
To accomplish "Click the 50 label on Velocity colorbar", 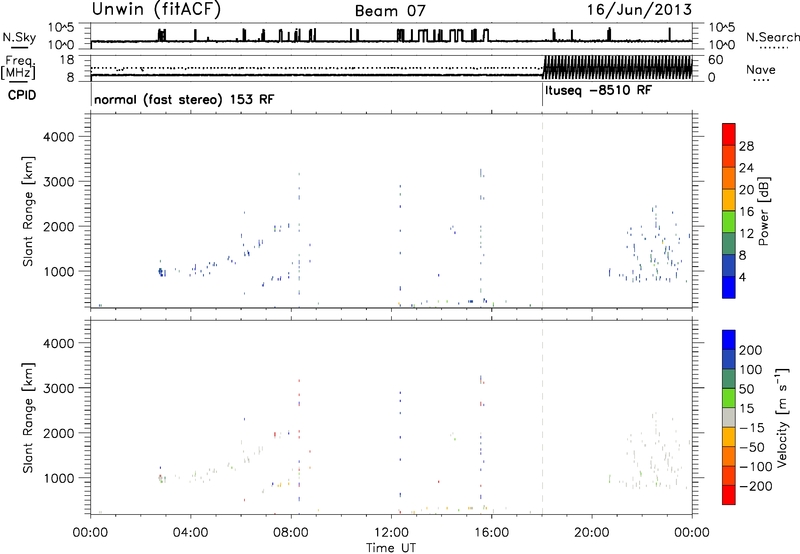I will (x=746, y=389).
